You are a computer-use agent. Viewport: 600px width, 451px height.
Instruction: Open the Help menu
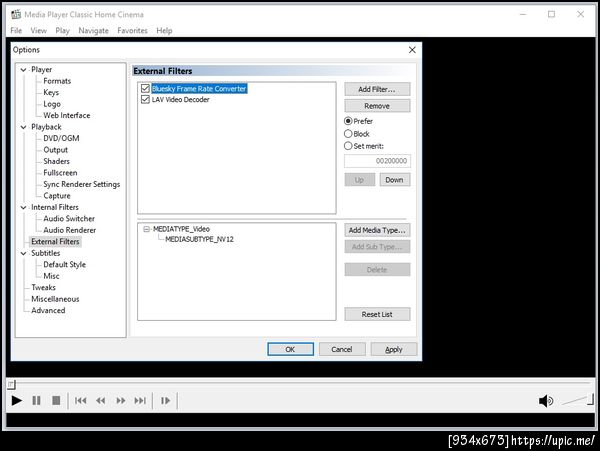pos(164,31)
